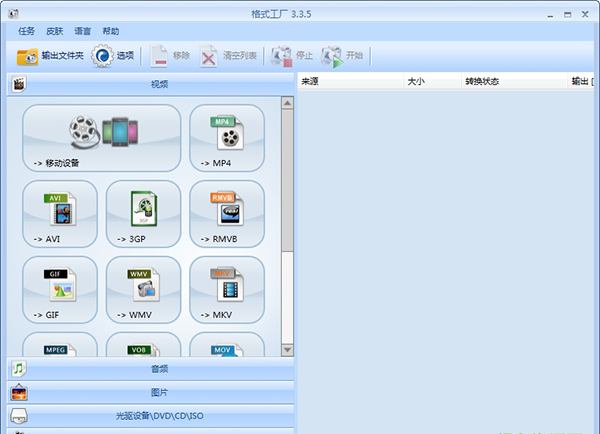The width and height of the screenshot is (600, 434).
Task: Open the 皮肤 skin menu
Action: pyautogui.click(x=54, y=31)
